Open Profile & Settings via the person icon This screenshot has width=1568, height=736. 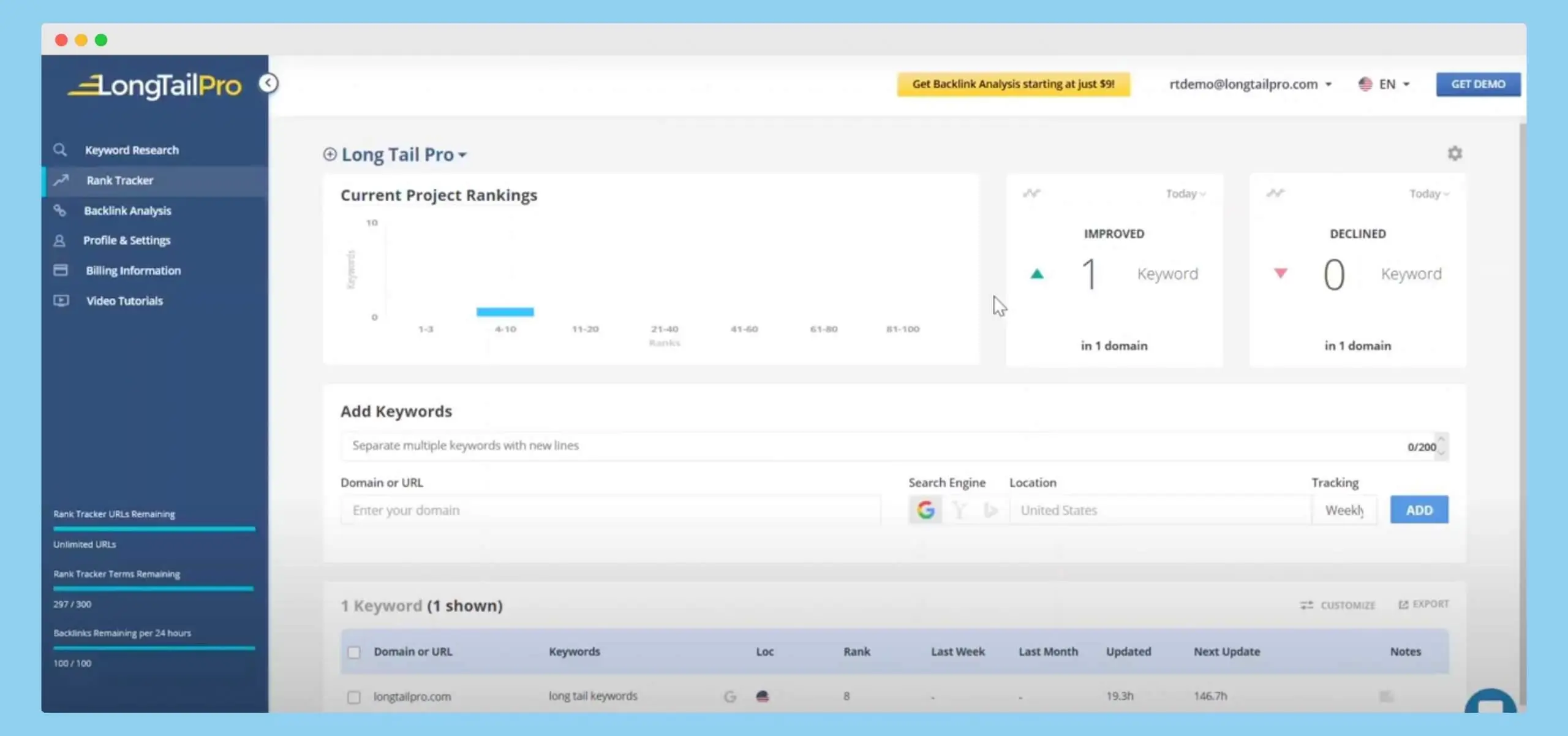click(x=60, y=240)
